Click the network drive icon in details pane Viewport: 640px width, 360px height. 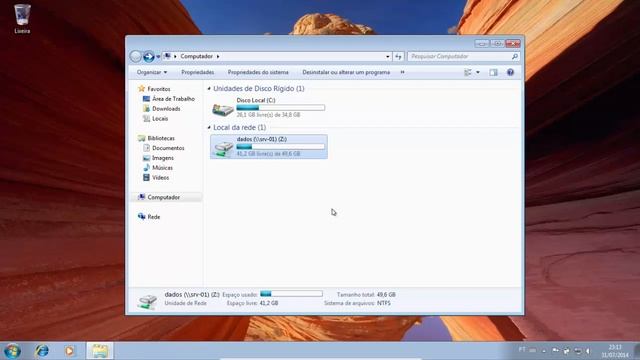pyautogui.click(x=147, y=301)
